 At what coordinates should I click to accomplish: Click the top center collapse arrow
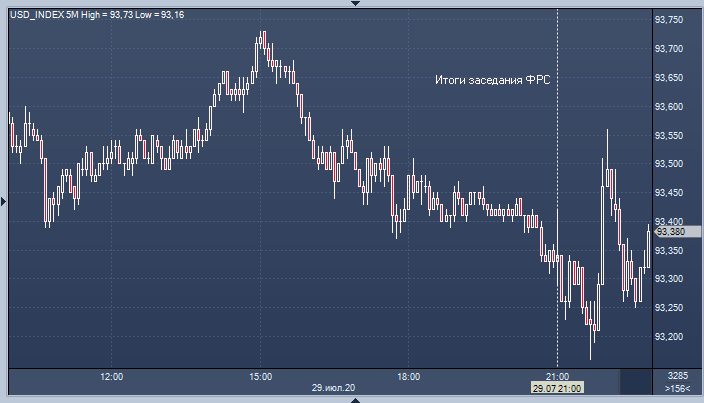[x=352, y=4]
